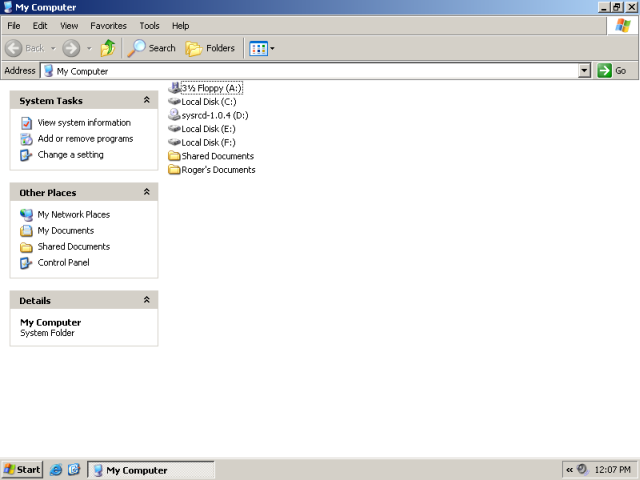Image resolution: width=640 pixels, height=480 pixels.
Task: Select Shared Documents folder icon in file list
Action: pos(174,156)
